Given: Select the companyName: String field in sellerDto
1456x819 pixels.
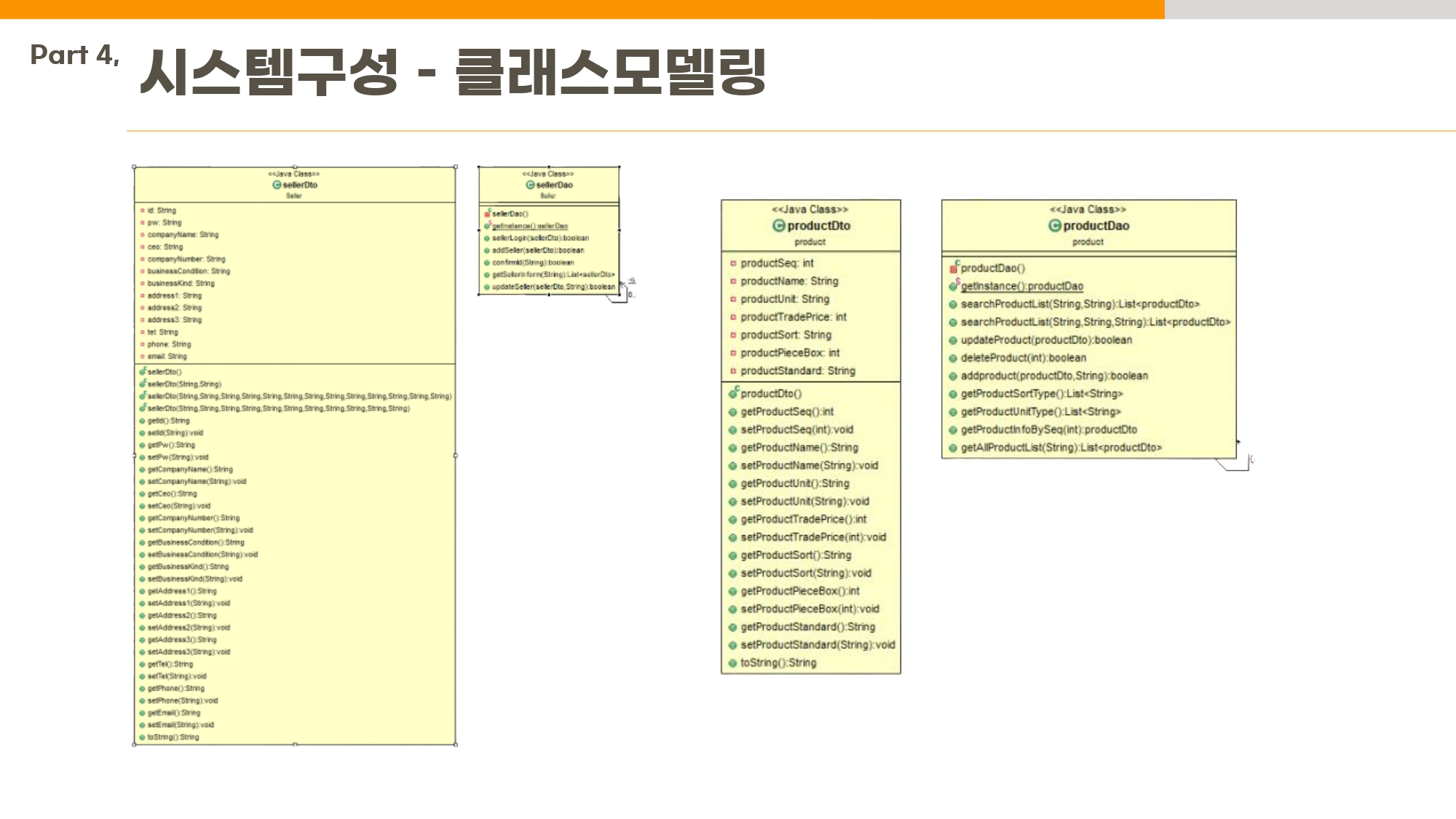Looking at the screenshot, I should click(182, 234).
